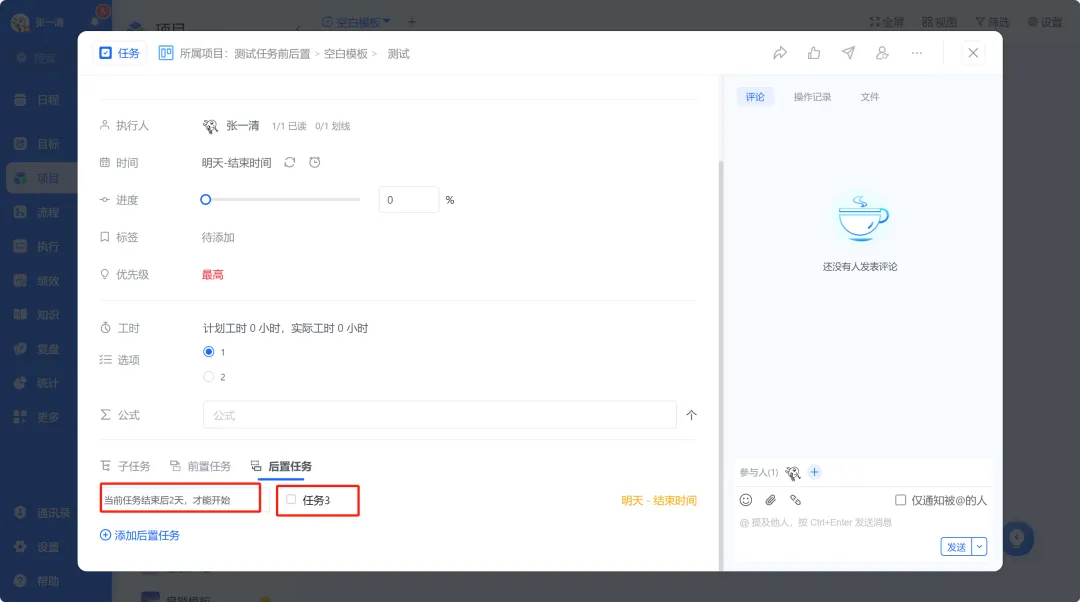The width and height of the screenshot is (1080, 602).
Task: Add participant with the blue plus icon
Action: coord(814,473)
